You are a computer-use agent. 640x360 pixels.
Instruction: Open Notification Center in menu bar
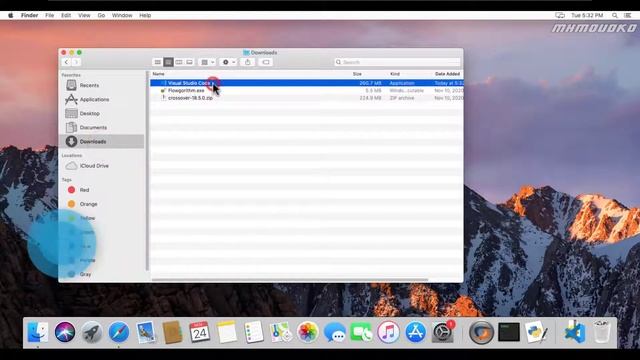pos(628,16)
